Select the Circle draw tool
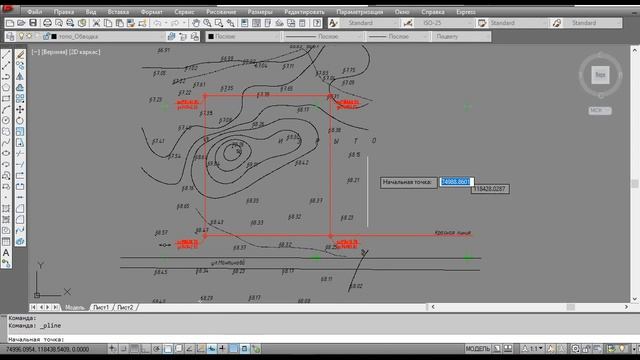The height and width of the screenshot is (360, 640). click(6, 120)
